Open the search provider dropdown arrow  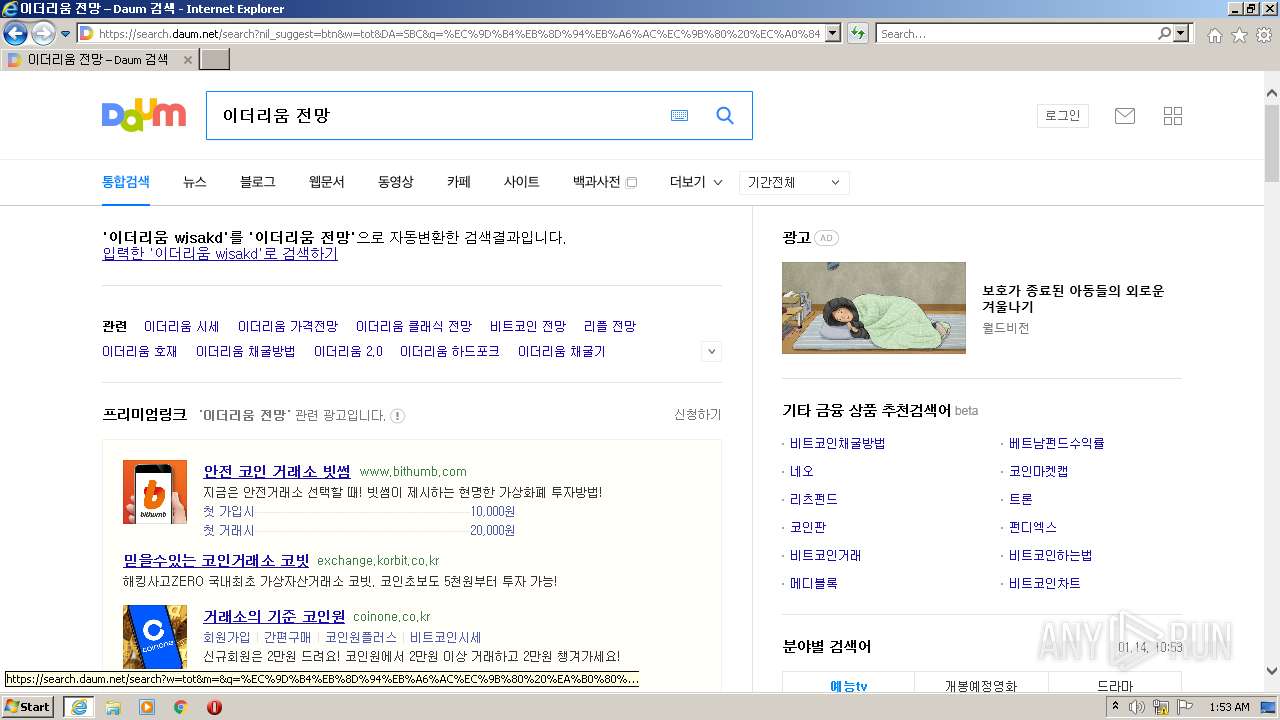pyautogui.click(x=1182, y=33)
